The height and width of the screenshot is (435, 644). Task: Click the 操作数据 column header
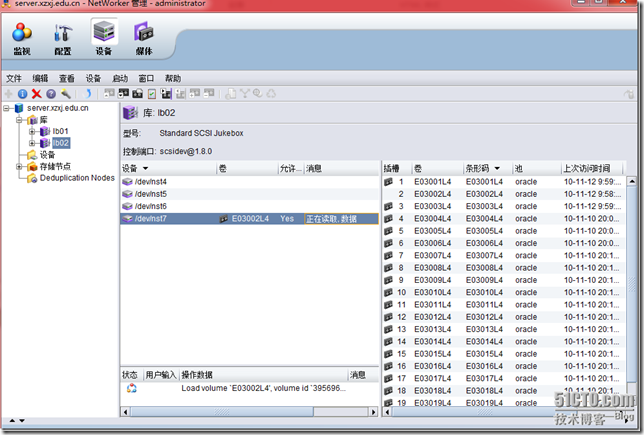click(x=264, y=375)
